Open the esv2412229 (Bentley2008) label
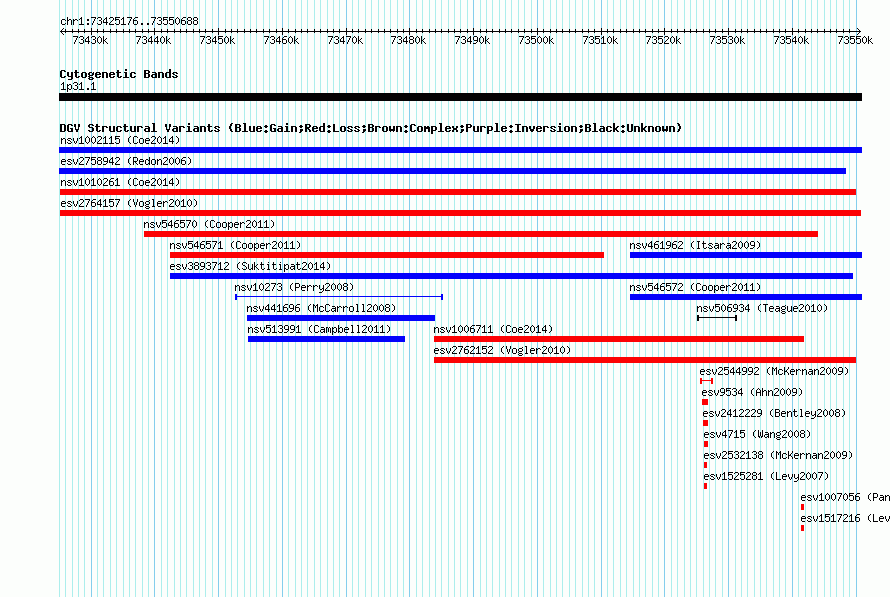Viewport: 890px width, 597px height. (774, 413)
